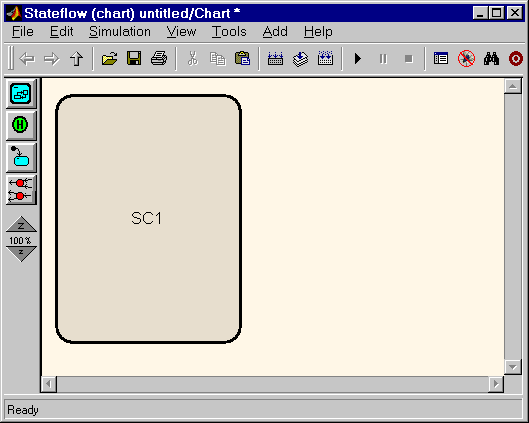Zoom out with the lower z triangle
The image size is (529, 423).
[21, 254]
